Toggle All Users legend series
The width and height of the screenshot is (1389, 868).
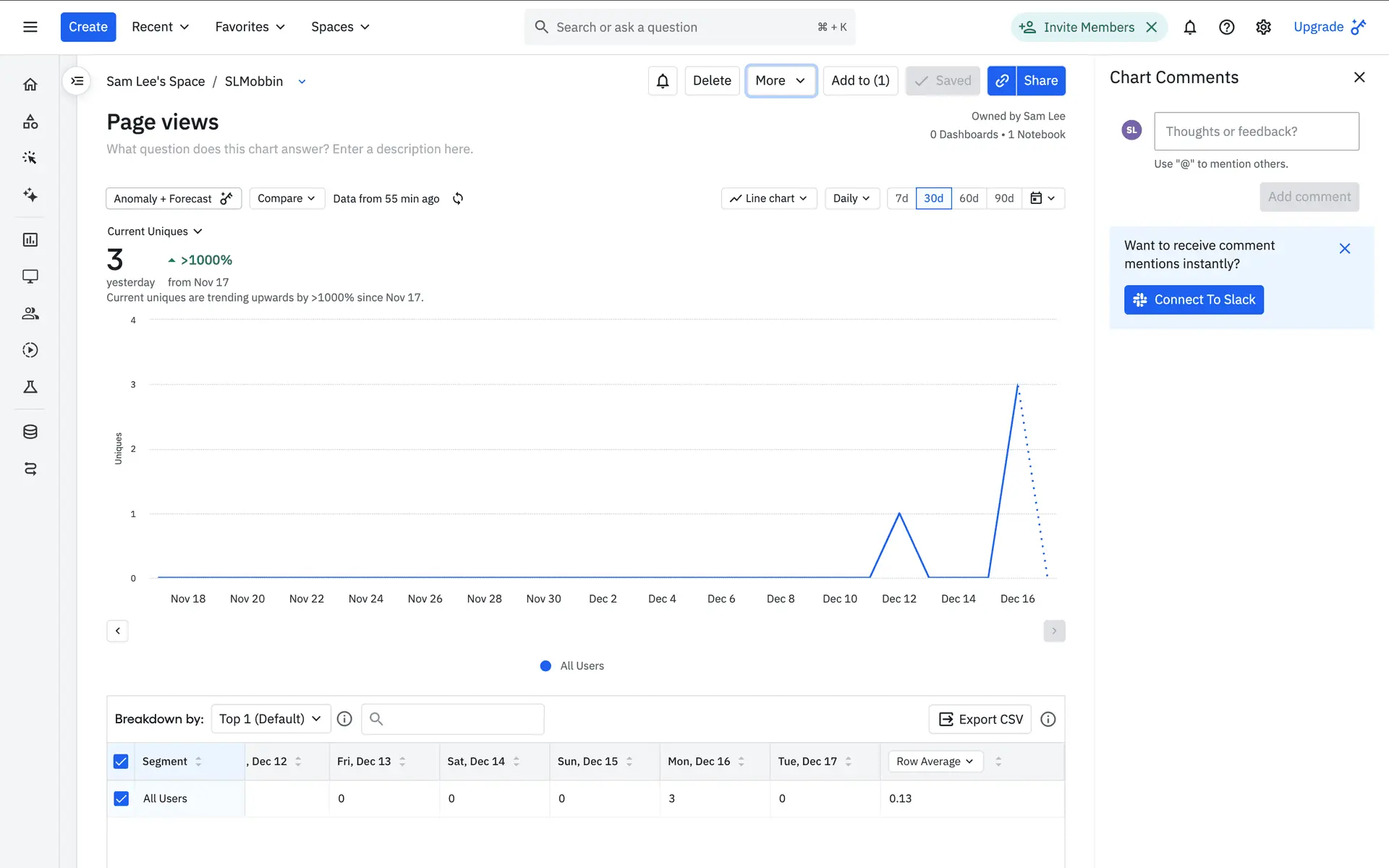572,666
